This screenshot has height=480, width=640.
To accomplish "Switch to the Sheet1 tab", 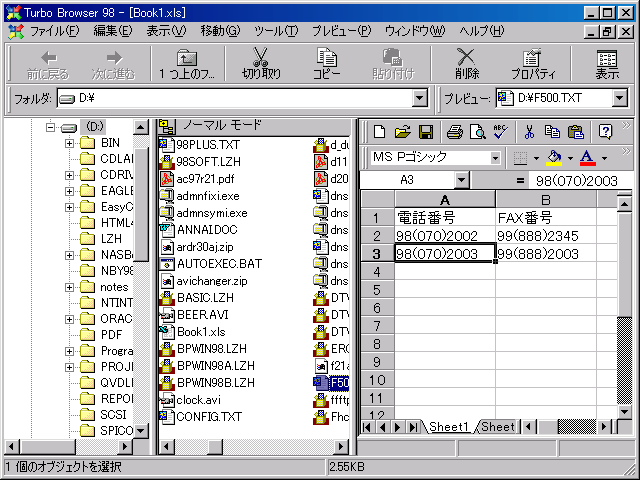I will click(449, 427).
